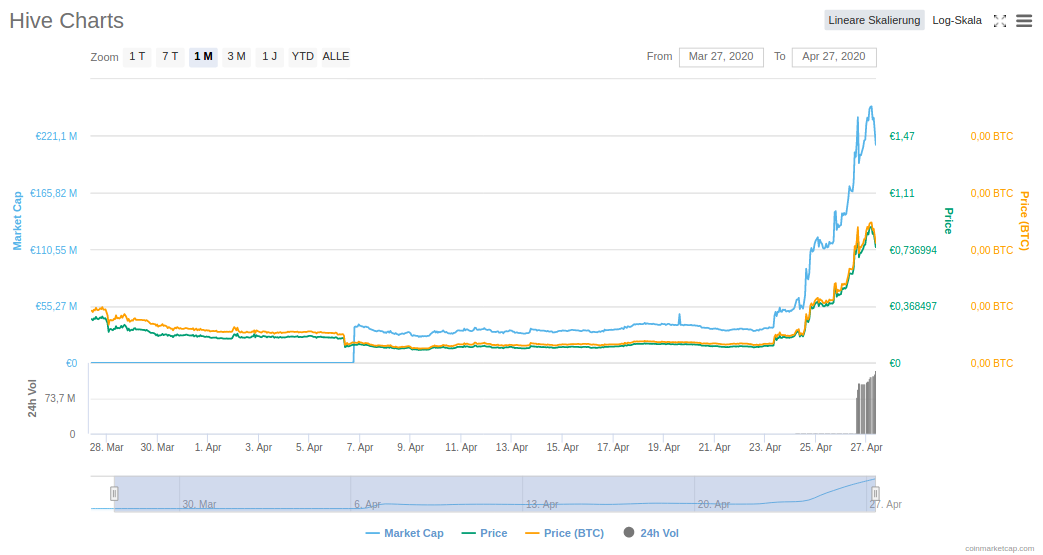Click the 19. Apr axis label
The width and height of the screenshot is (1043, 555).
coord(664,447)
